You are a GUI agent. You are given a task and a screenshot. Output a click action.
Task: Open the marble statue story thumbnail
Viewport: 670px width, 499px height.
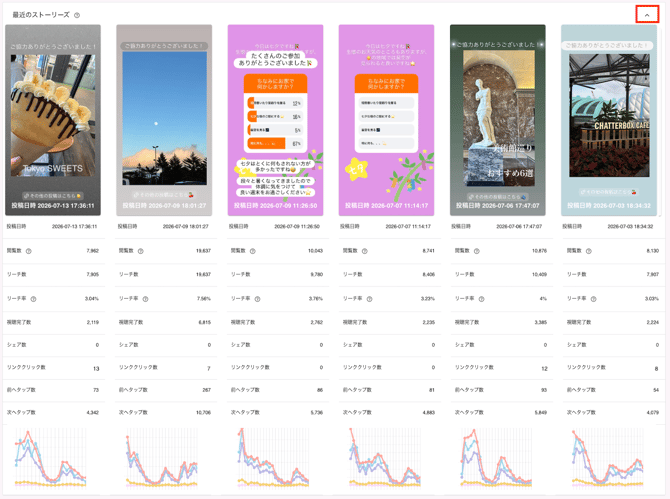tap(497, 120)
